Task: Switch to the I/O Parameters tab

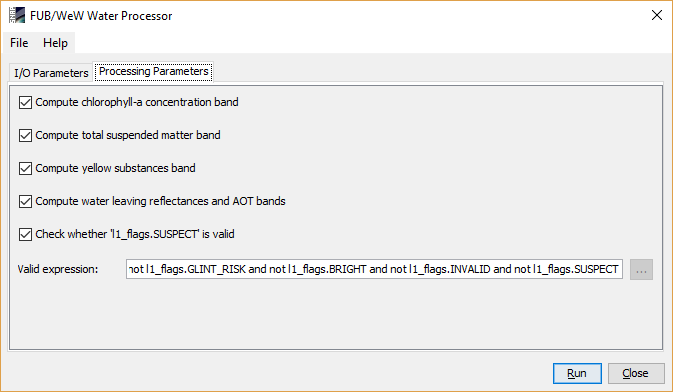Action: [x=51, y=73]
